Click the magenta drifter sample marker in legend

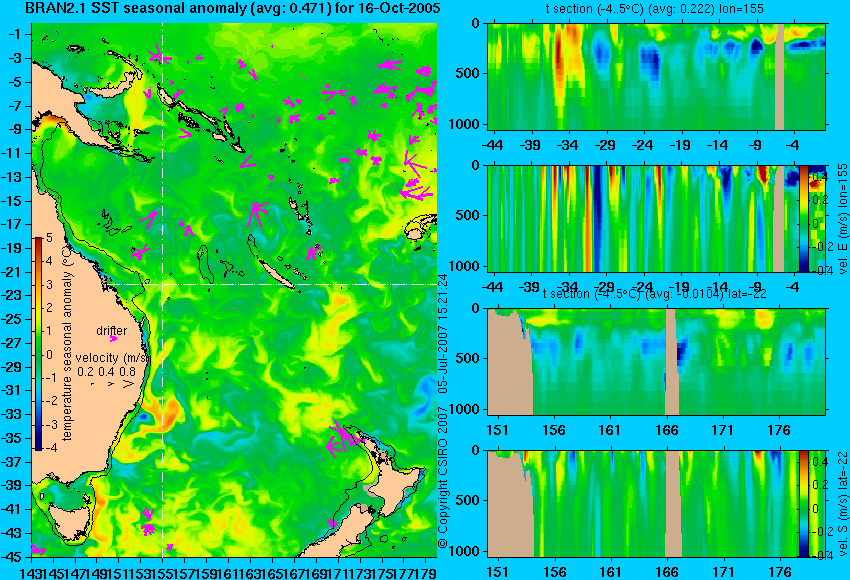click(113, 339)
